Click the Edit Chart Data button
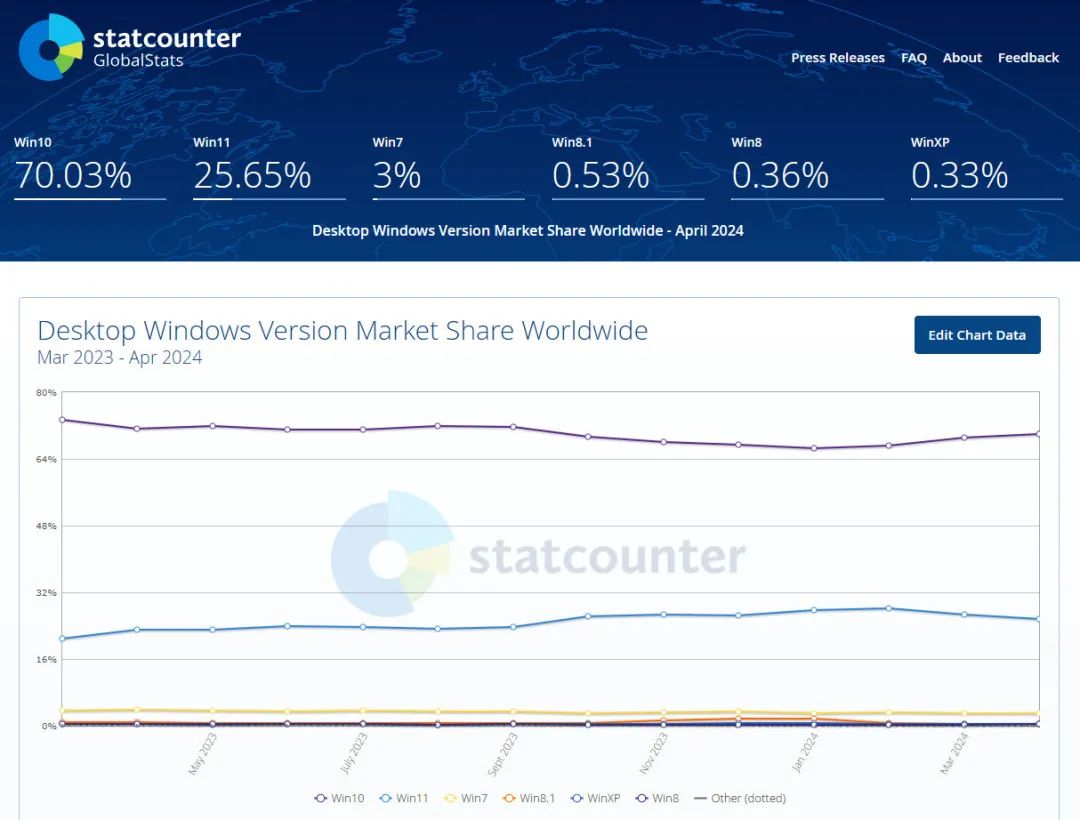The height and width of the screenshot is (820, 1080). [x=977, y=335]
